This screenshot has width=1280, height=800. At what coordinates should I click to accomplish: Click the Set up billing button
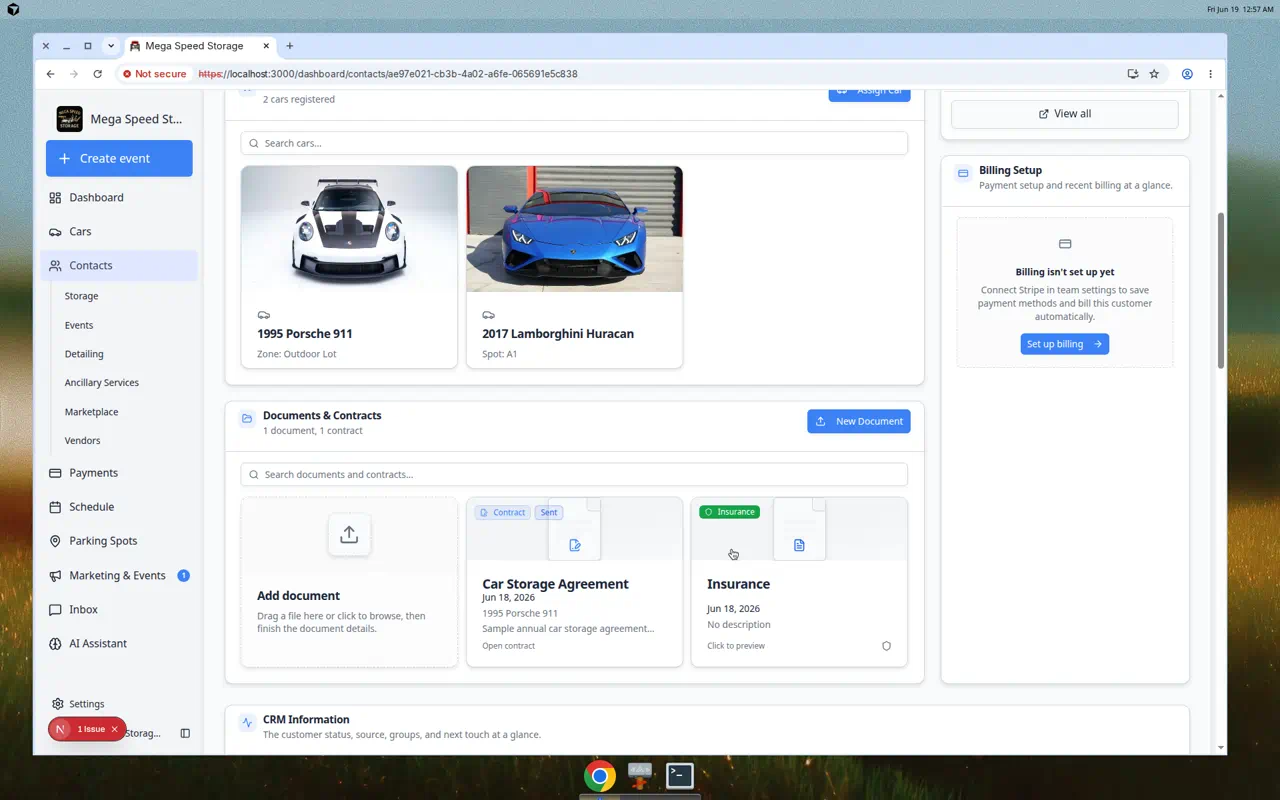click(x=1065, y=344)
